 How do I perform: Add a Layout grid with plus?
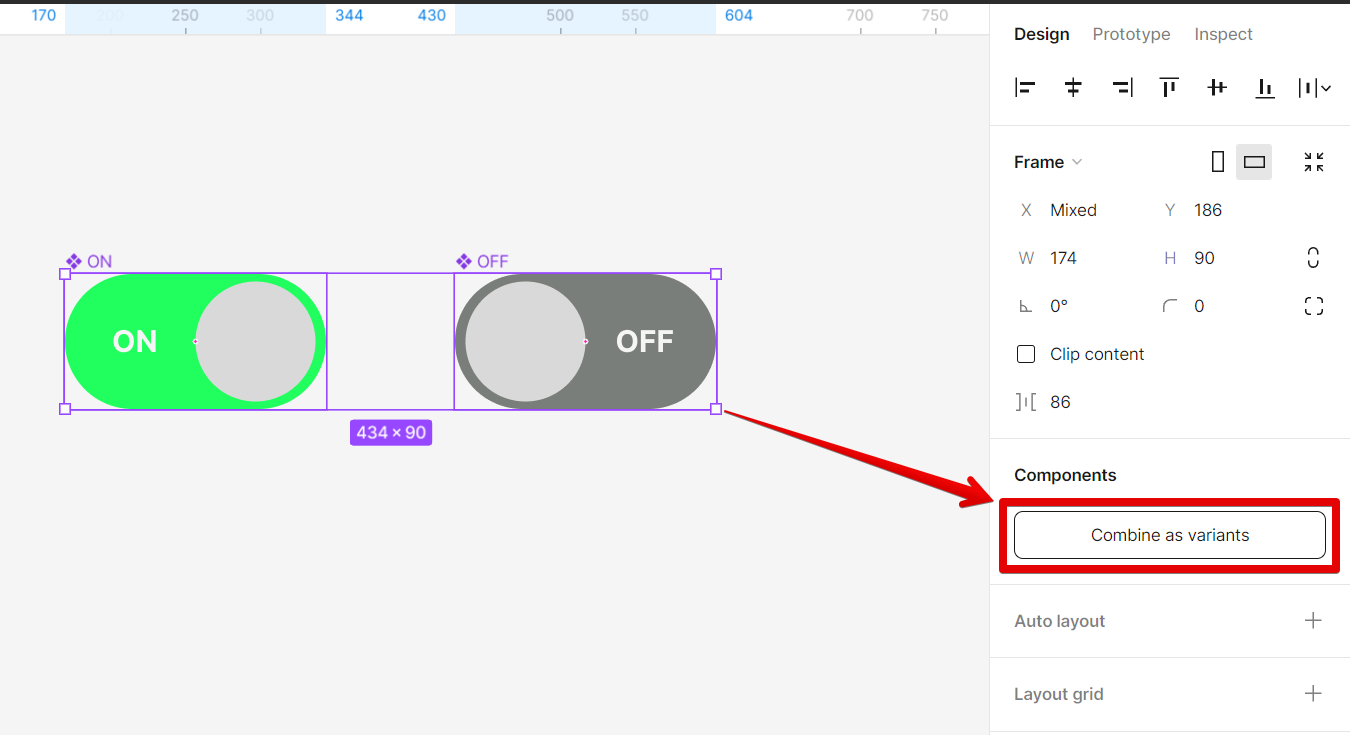pos(1313,694)
